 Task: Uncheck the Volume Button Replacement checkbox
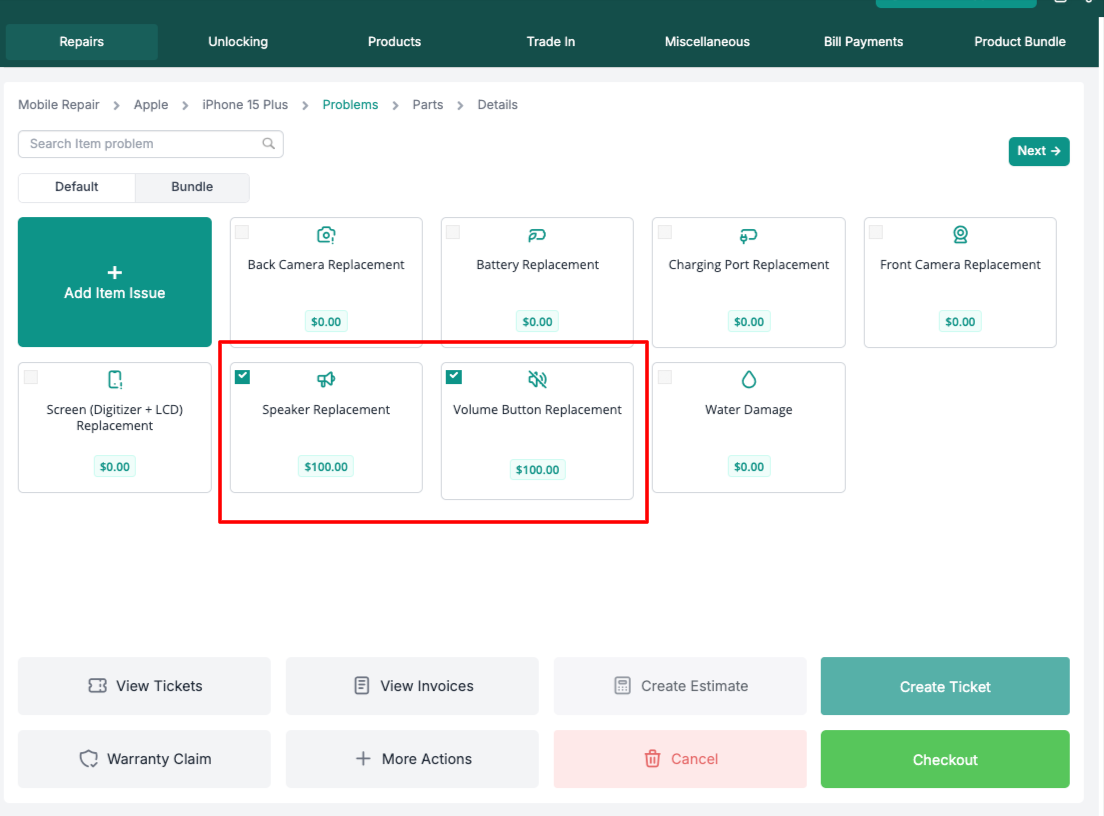[x=454, y=377]
